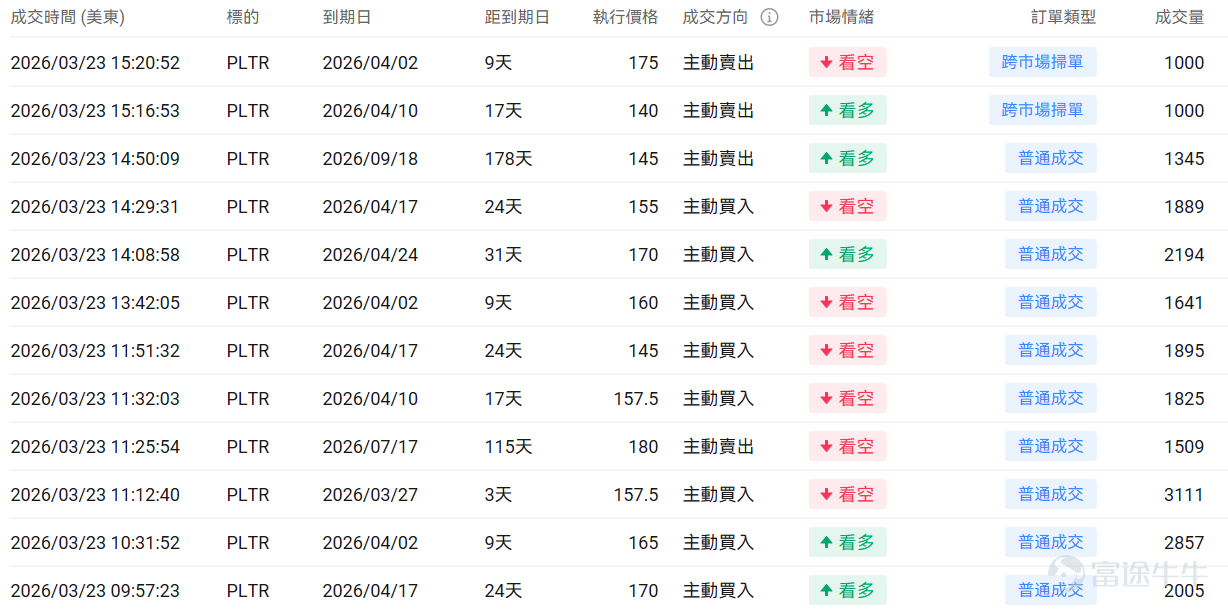The width and height of the screenshot is (1228, 610).
Task: Click strike price 140
Action: (x=643, y=111)
